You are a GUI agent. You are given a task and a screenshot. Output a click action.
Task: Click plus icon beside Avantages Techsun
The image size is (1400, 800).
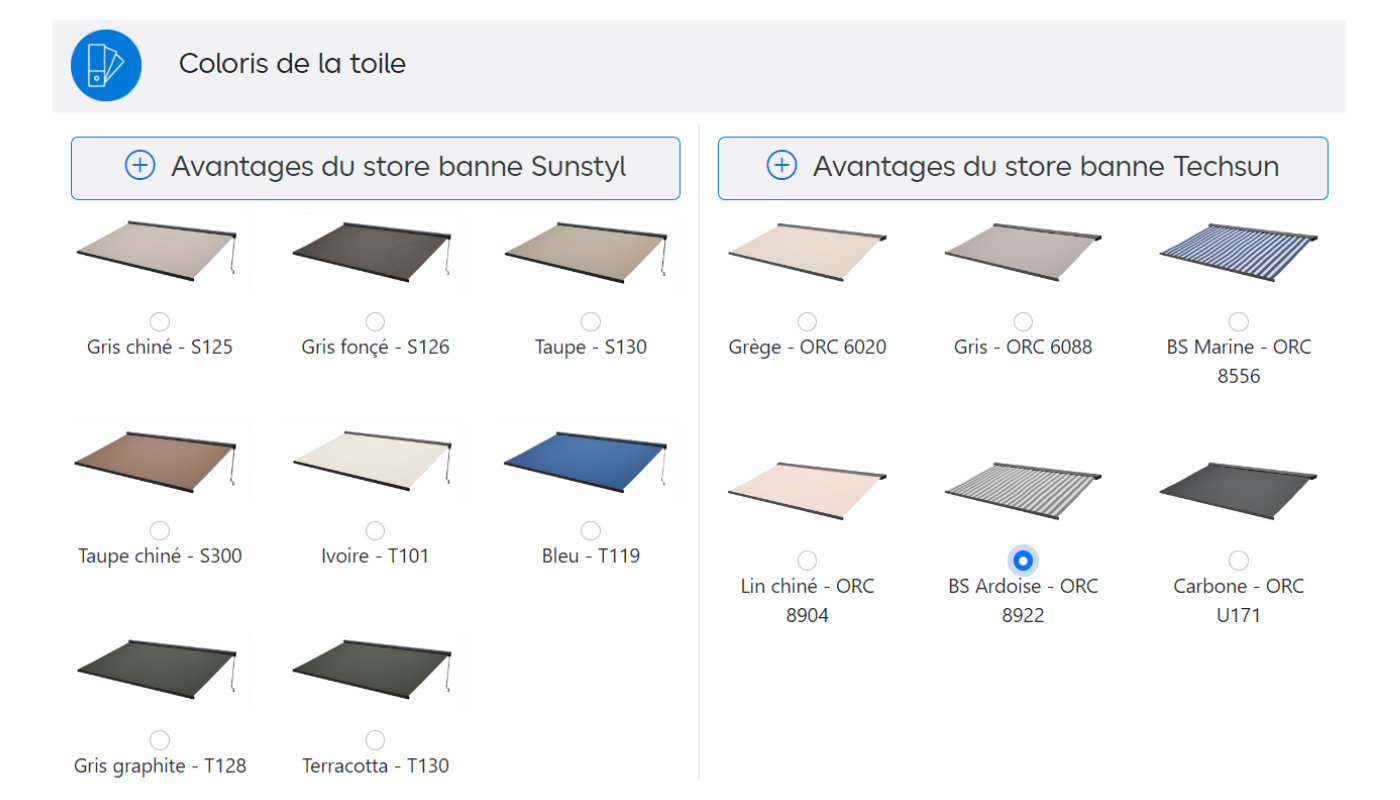[x=782, y=166]
